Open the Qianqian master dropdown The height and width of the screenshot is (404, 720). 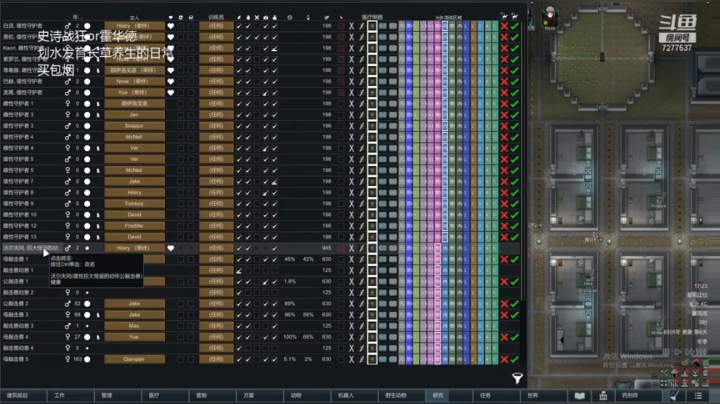tap(134, 359)
